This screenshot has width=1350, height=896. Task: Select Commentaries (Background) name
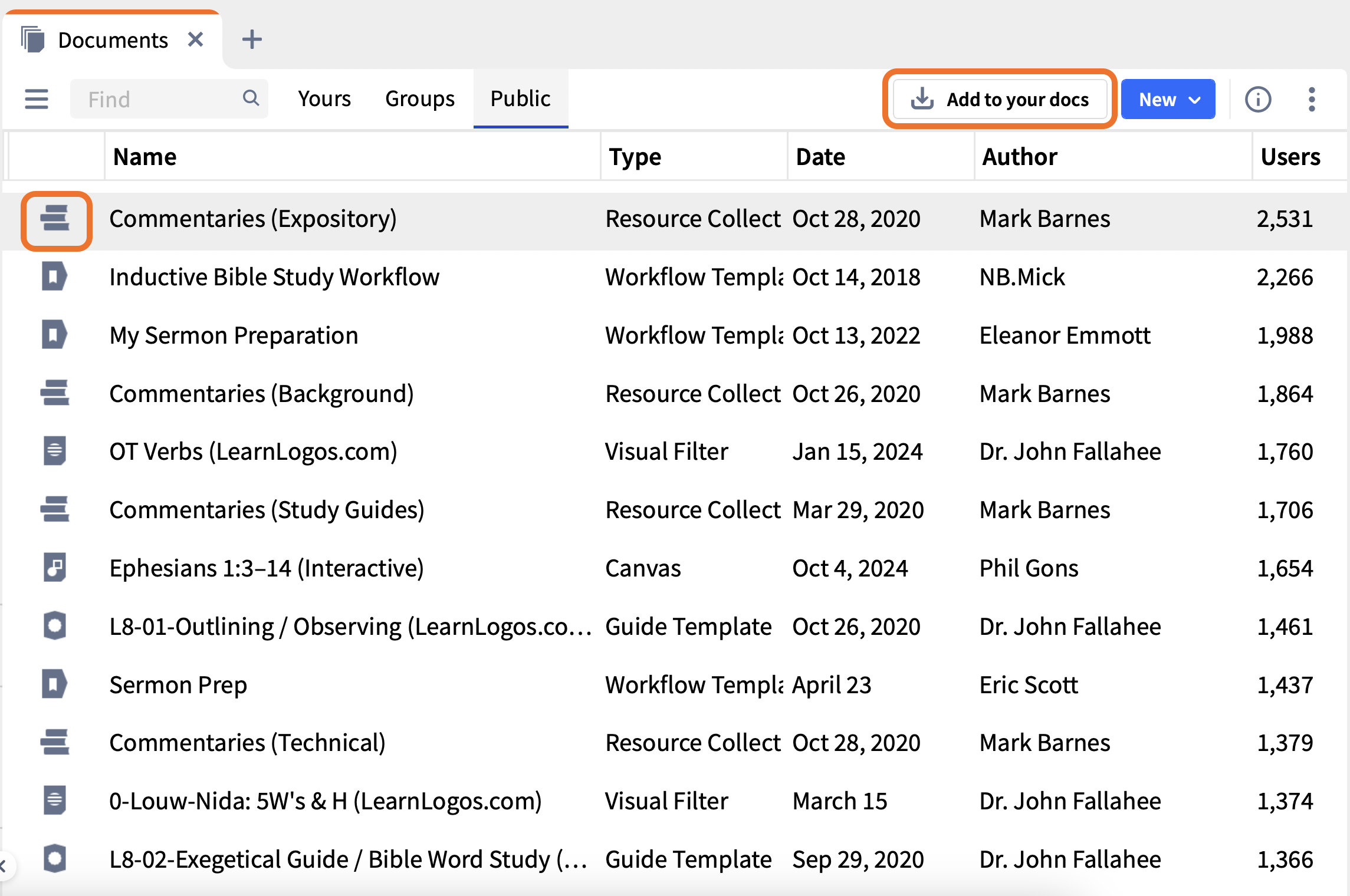(262, 394)
